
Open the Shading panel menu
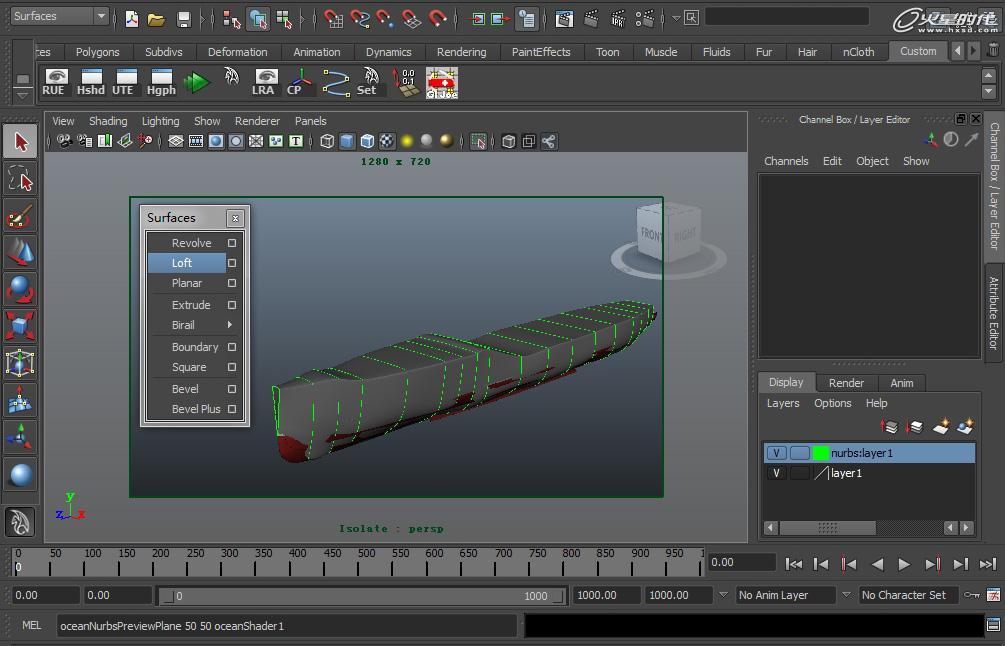tap(108, 121)
